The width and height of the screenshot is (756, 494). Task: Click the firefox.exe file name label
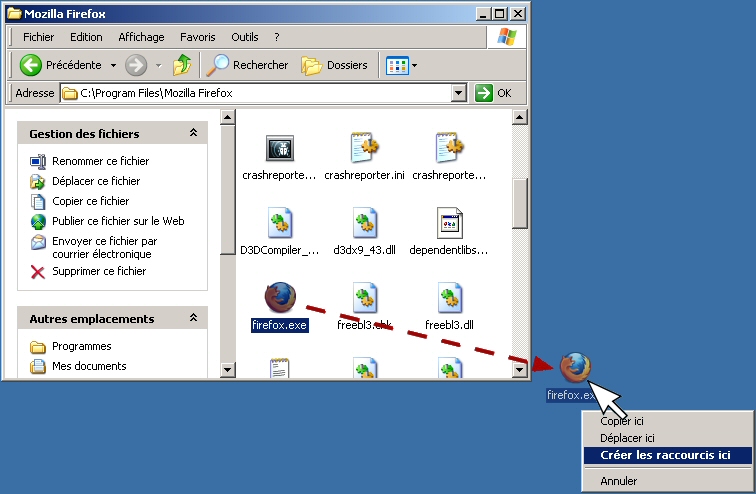(x=280, y=325)
